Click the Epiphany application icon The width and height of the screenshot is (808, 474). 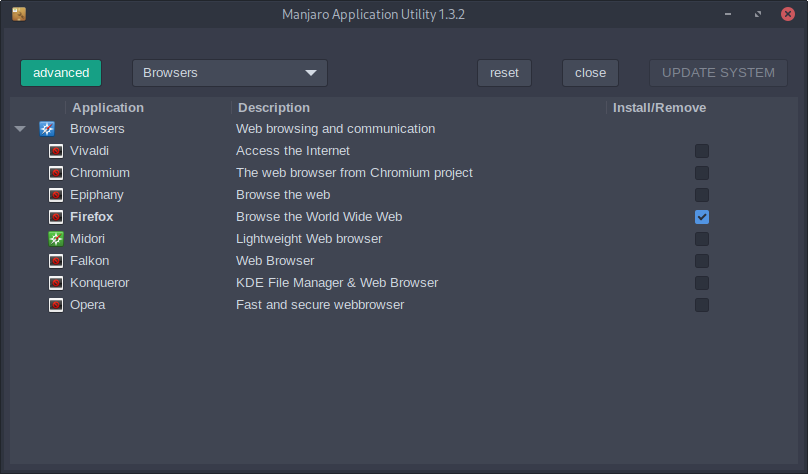click(56, 195)
